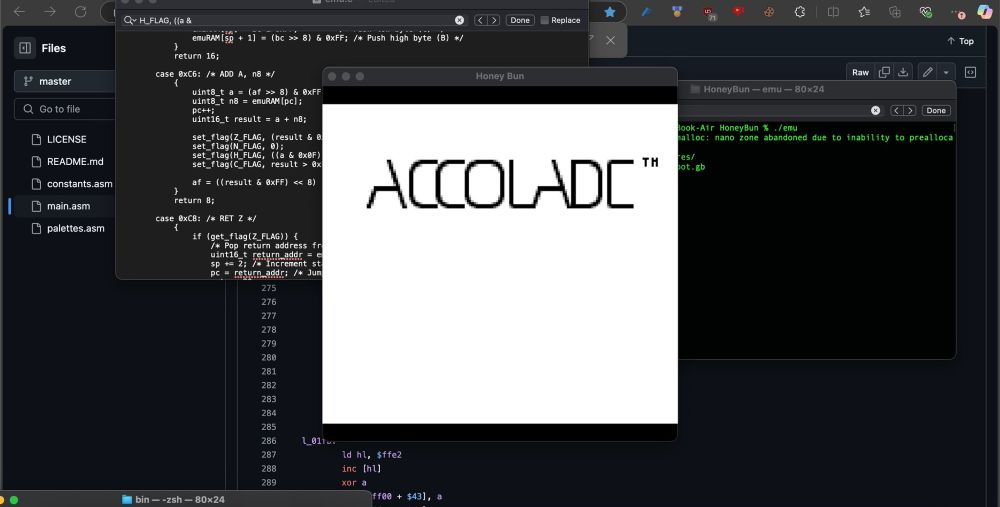The height and width of the screenshot is (507, 1000).
Task: Open README.md in the file tree
Action: tap(75, 161)
